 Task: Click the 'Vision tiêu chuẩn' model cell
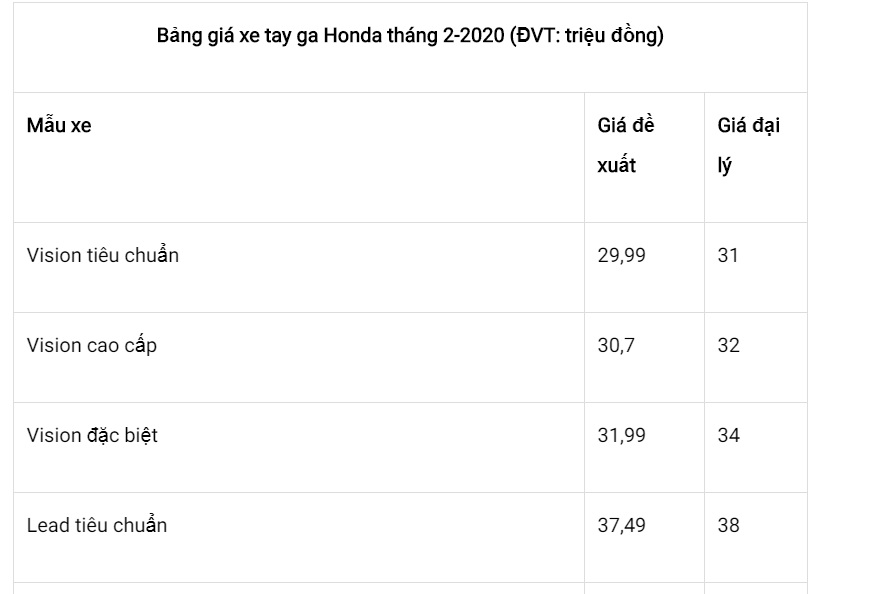point(103,255)
